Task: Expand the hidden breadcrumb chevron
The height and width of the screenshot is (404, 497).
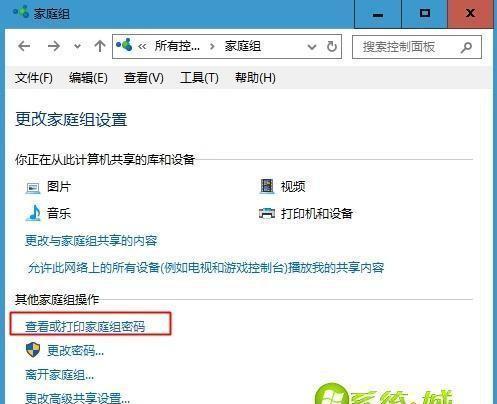Action: (142, 47)
